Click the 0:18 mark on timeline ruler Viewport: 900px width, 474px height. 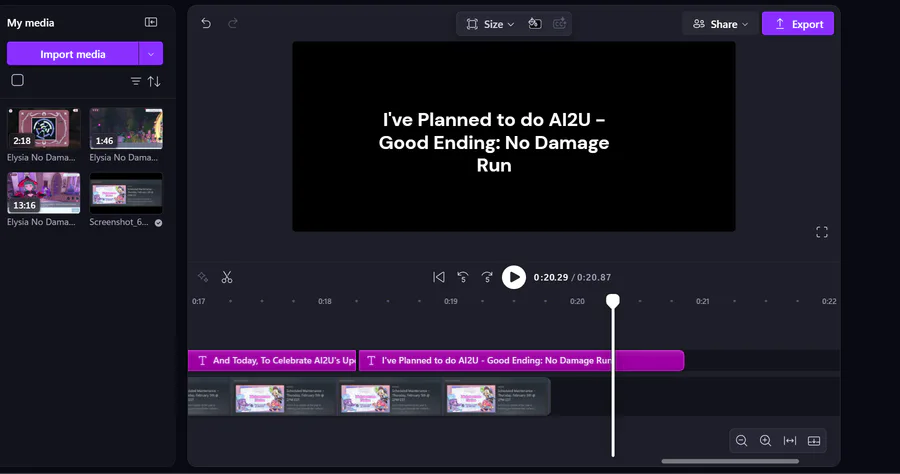tap(325, 301)
